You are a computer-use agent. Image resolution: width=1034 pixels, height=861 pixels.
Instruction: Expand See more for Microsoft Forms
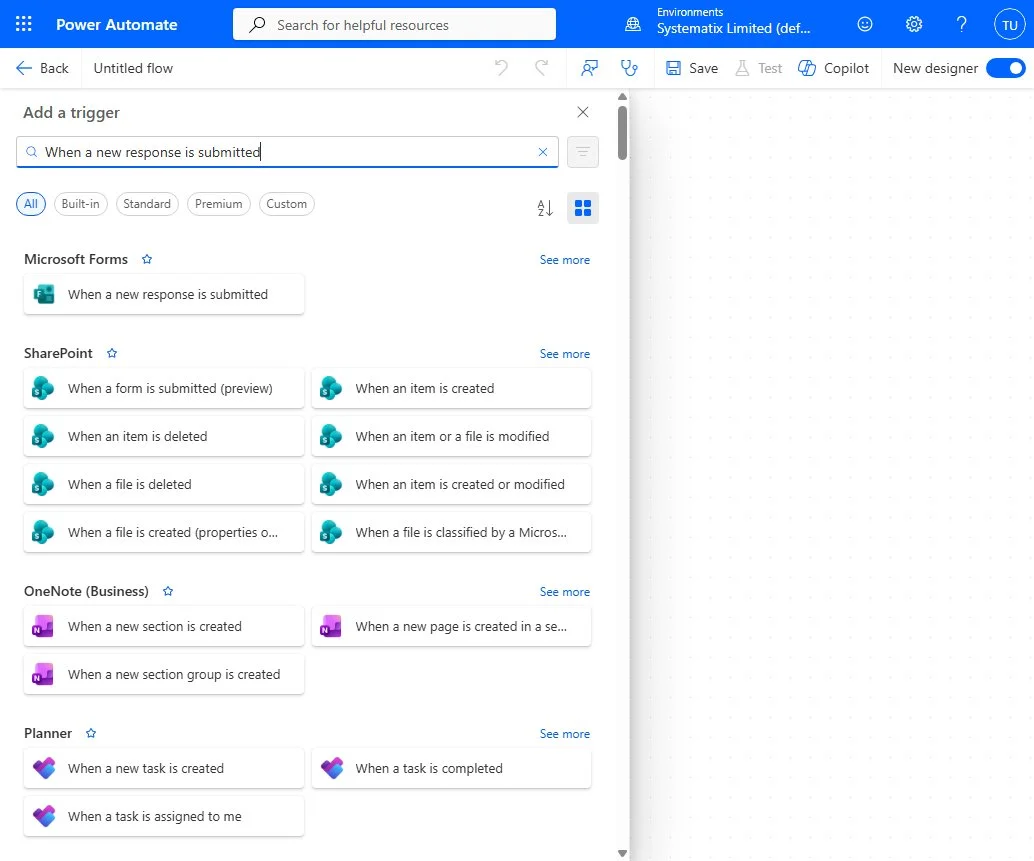click(564, 260)
